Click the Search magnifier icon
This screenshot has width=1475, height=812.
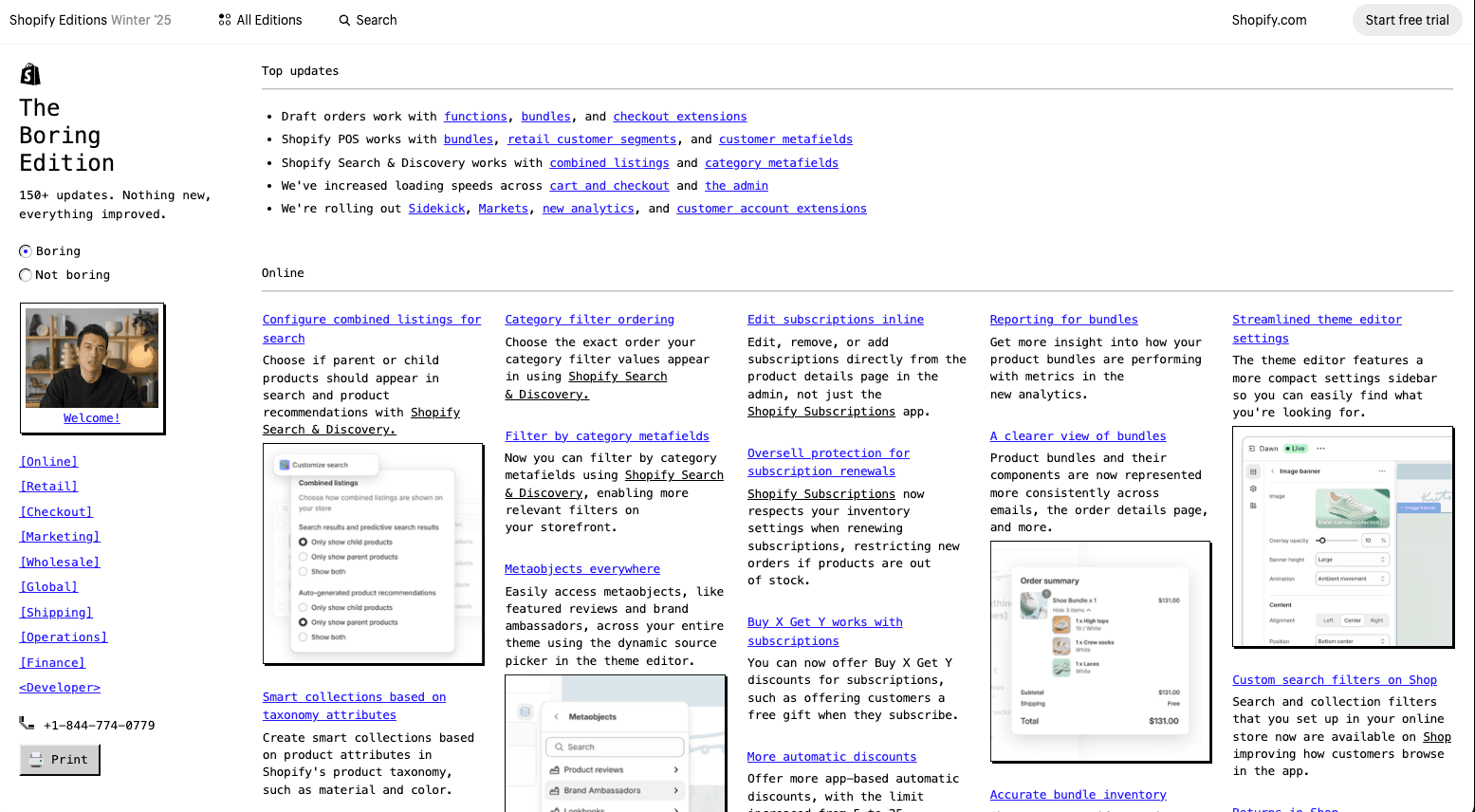coord(344,20)
